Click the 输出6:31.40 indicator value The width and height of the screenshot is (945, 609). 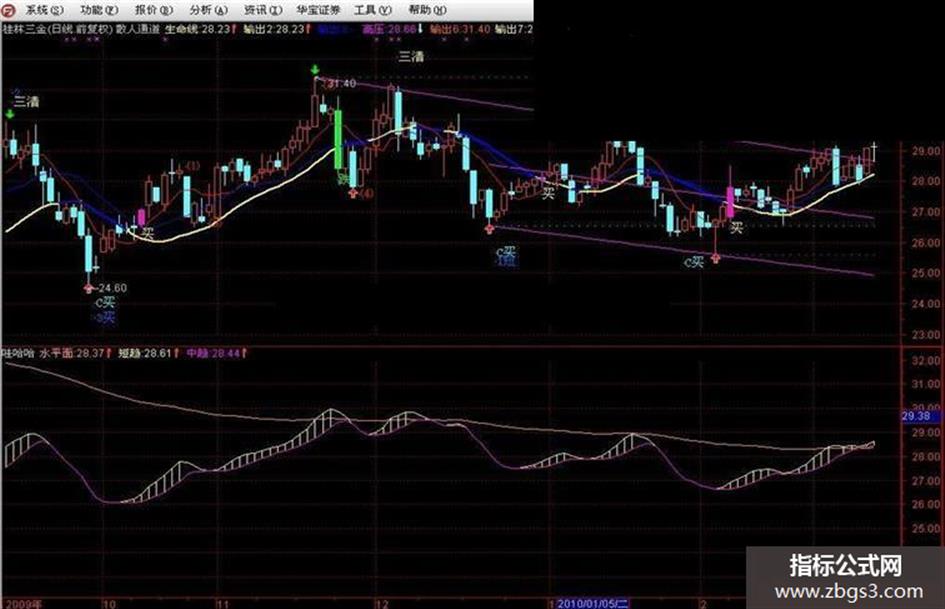tap(460, 29)
